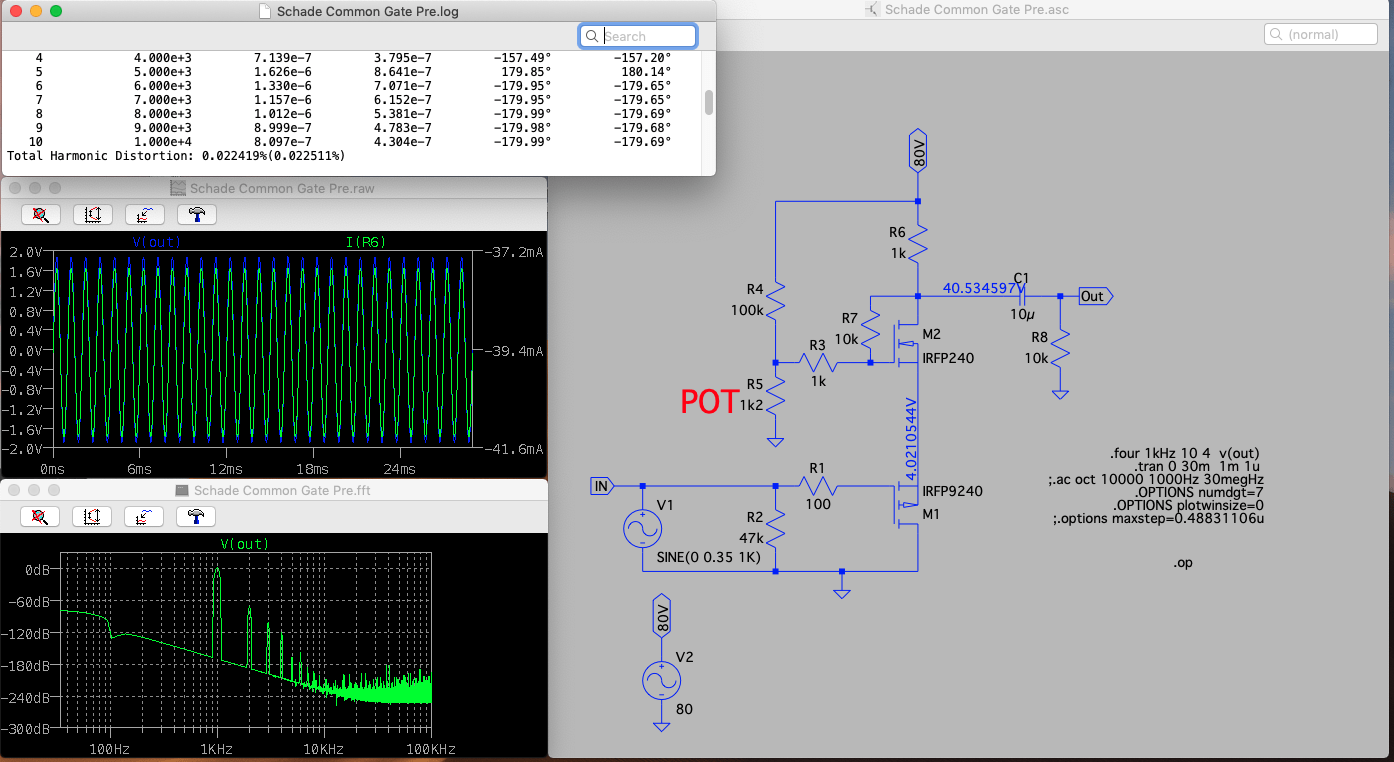Open control panel hammer in the .fft window
1394x762 pixels.
[x=197, y=516]
